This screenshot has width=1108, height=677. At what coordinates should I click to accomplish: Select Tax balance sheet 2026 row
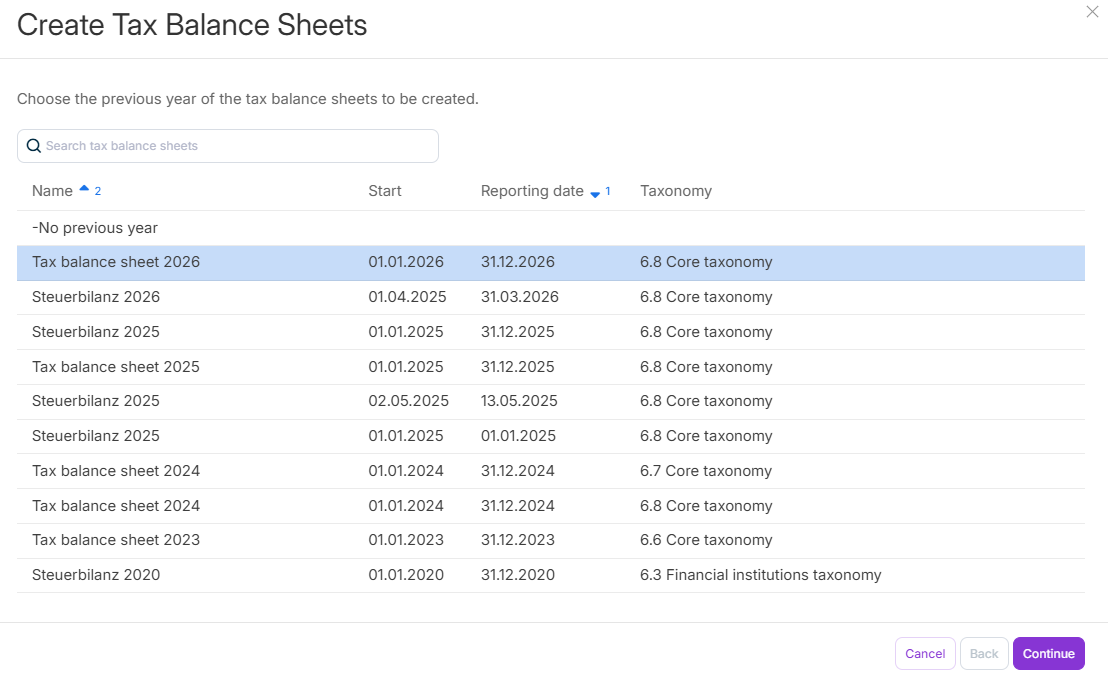click(550, 263)
